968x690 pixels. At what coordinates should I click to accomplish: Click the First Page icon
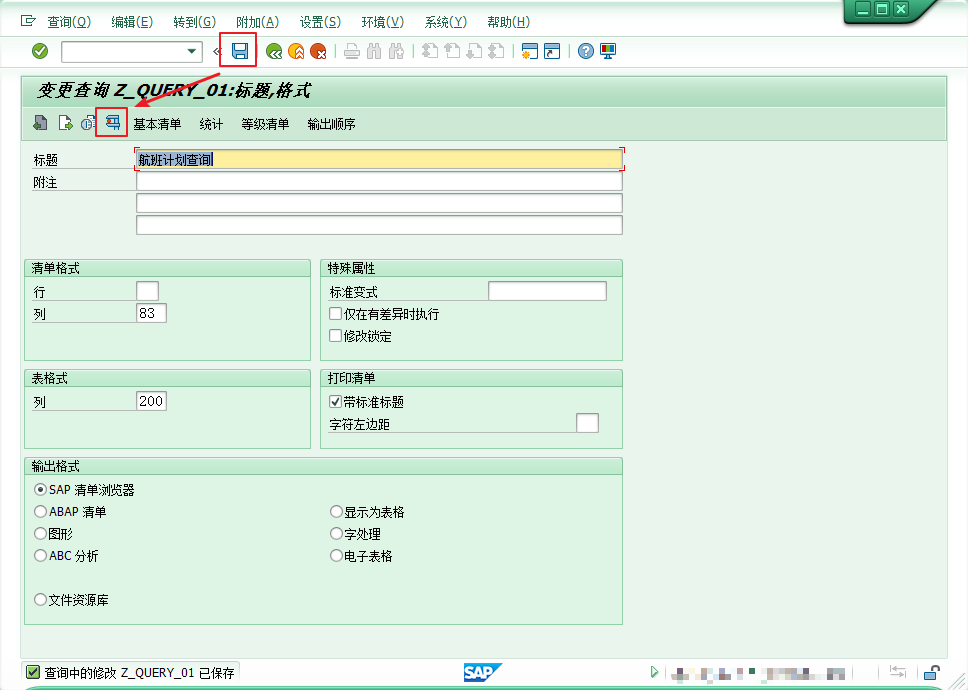coord(430,51)
